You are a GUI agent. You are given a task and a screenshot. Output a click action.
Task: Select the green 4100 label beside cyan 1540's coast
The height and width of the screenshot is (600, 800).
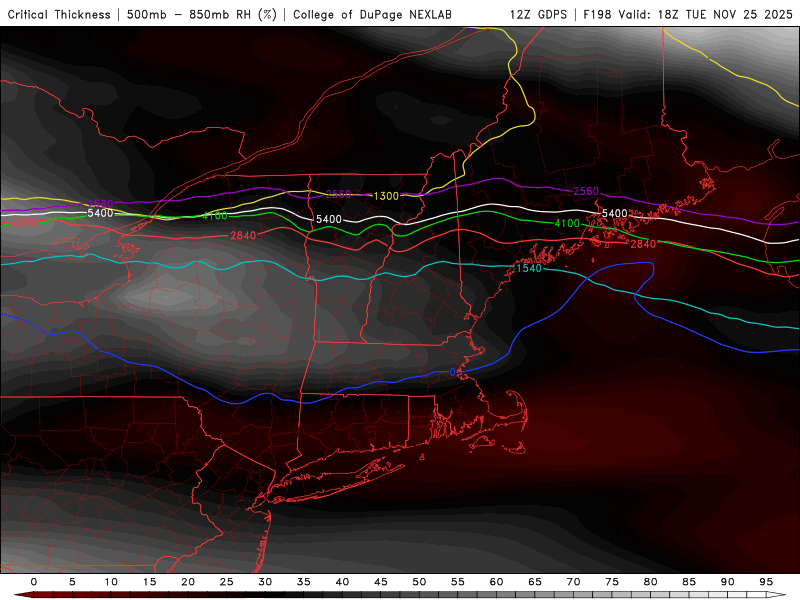tap(567, 223)
